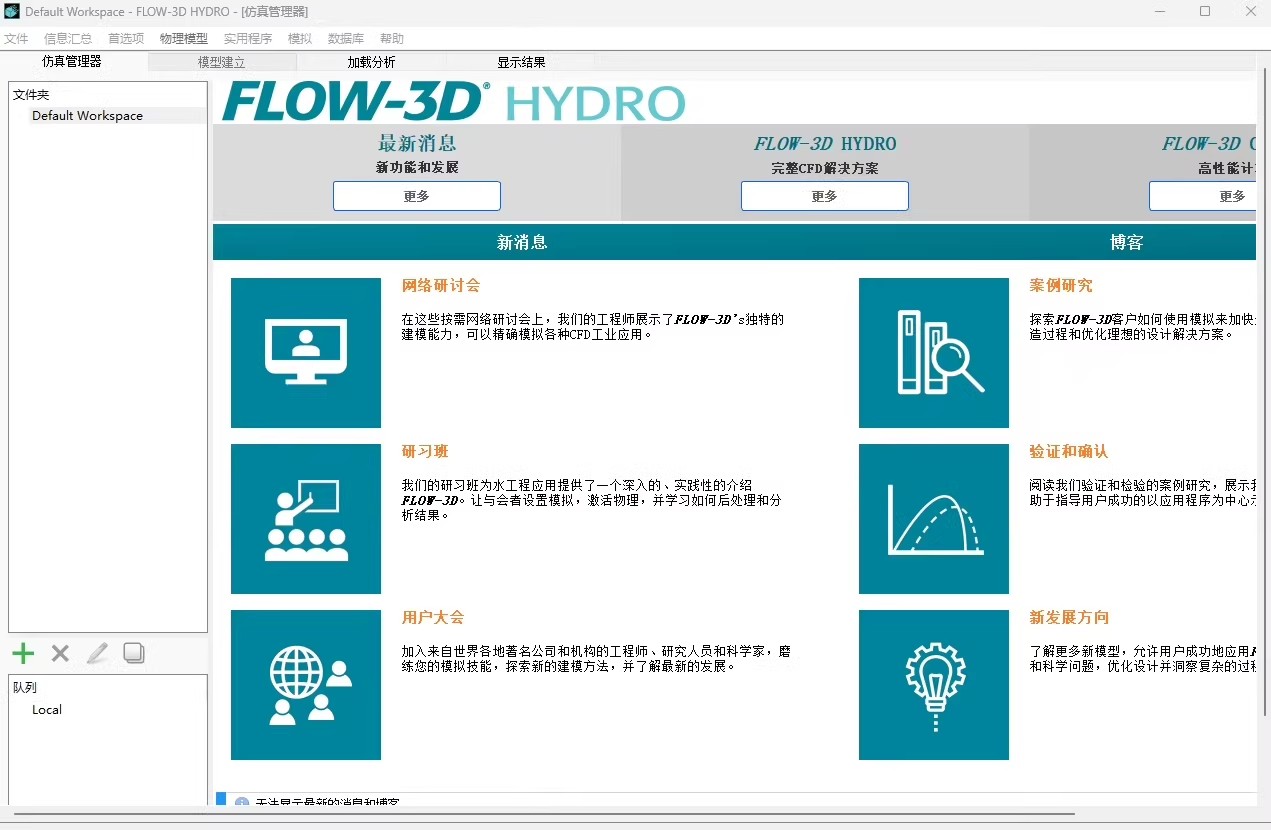Click the horizontal scrollbar at window bottom
The height and width of the screenshot is (830, 1271).
pyautogui.click(x=545, y=815)
